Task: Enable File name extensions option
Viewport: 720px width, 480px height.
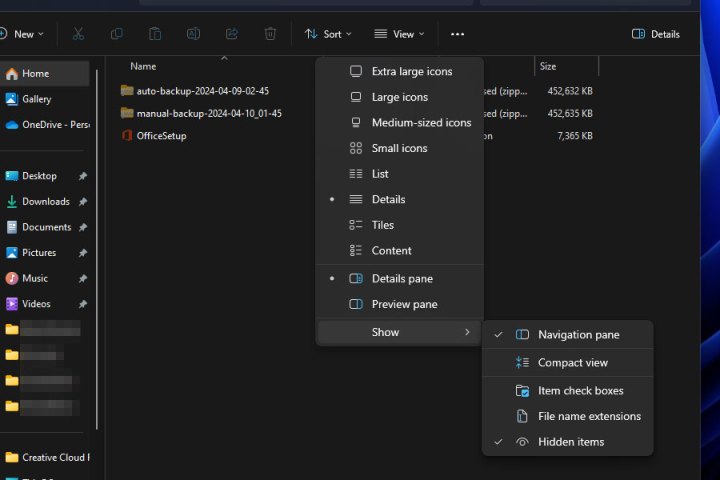Action: click(589, 416)
